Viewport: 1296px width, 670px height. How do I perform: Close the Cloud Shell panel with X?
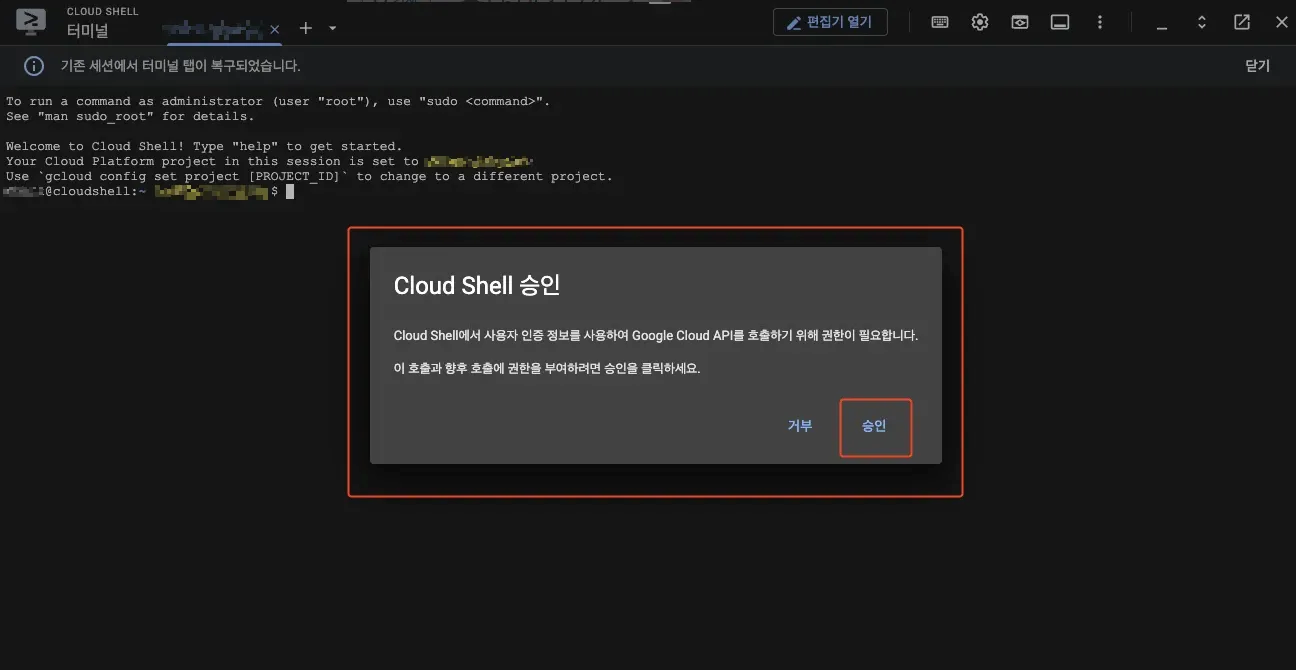pos(1282,22)
